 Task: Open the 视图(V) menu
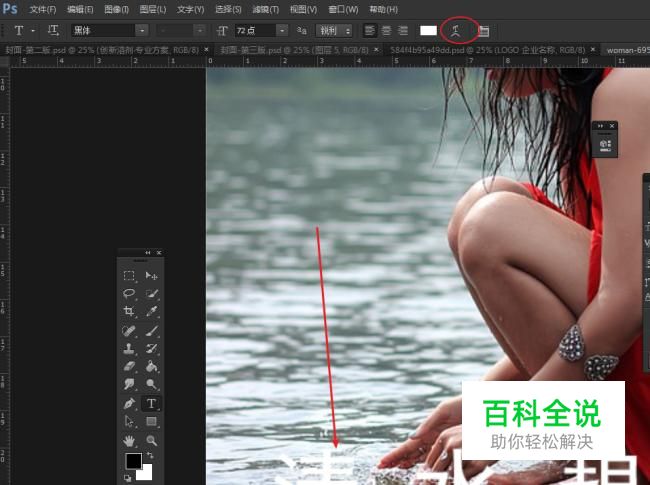[x=303, y=9]
